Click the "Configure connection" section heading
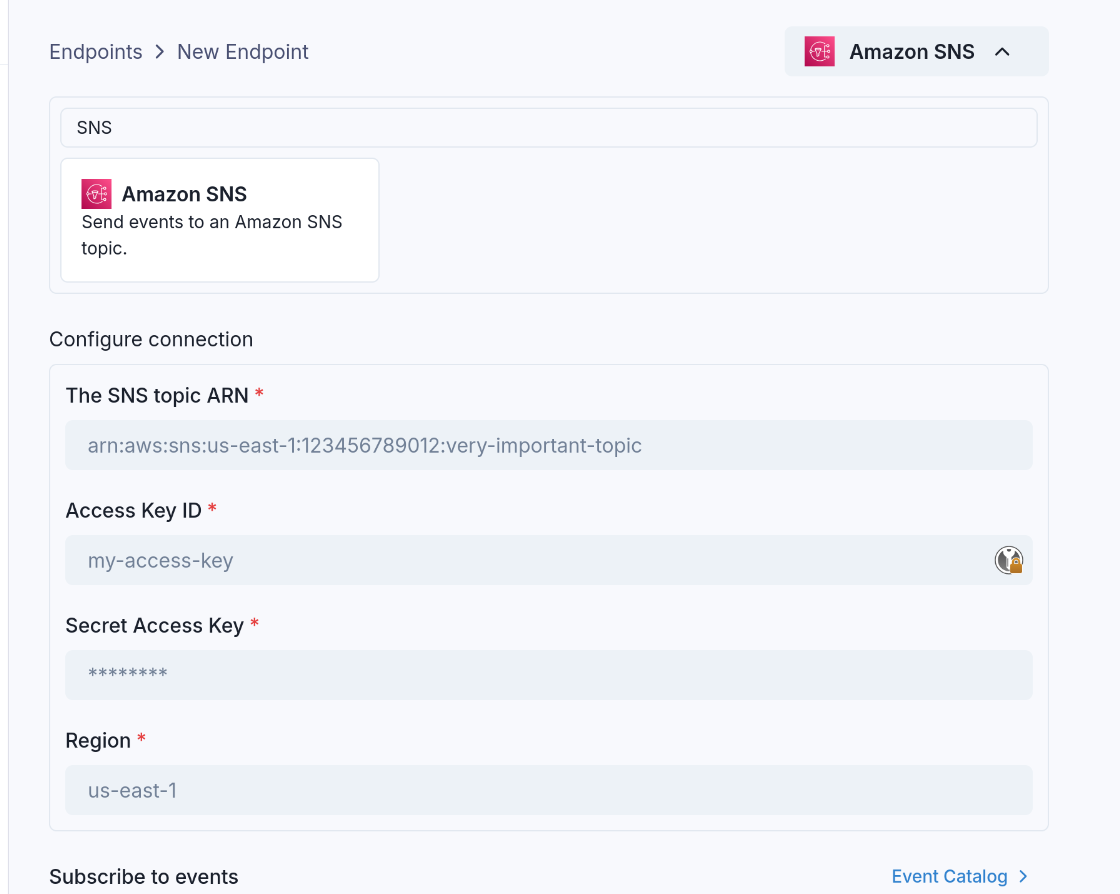This screenshot has width=1120, height=894. pyautogui.click(x=151, y=340)
